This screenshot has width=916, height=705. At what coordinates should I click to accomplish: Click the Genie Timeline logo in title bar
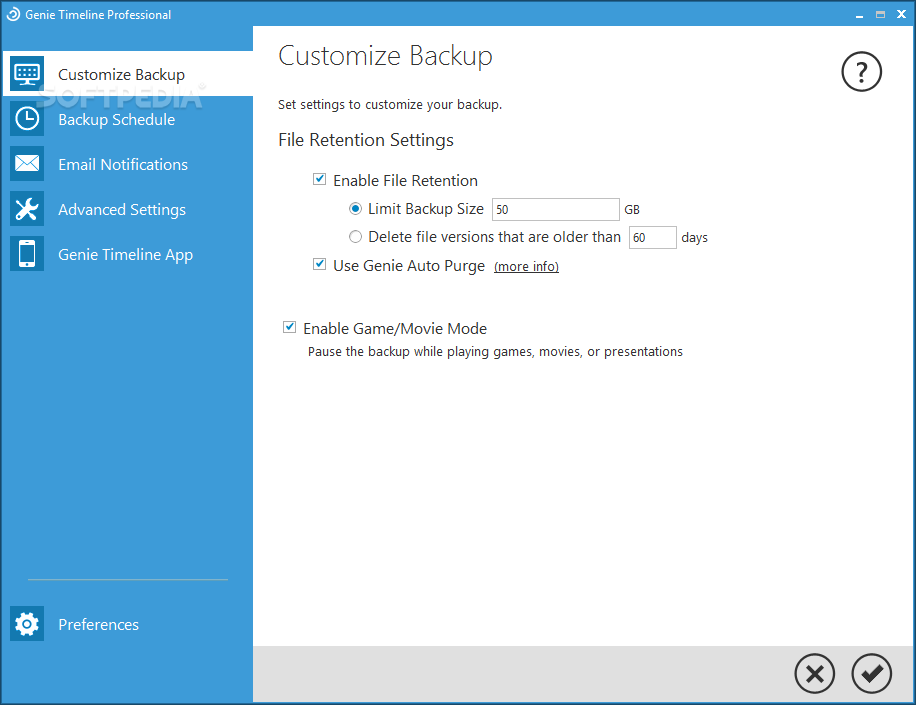click(x=13, y=14)
